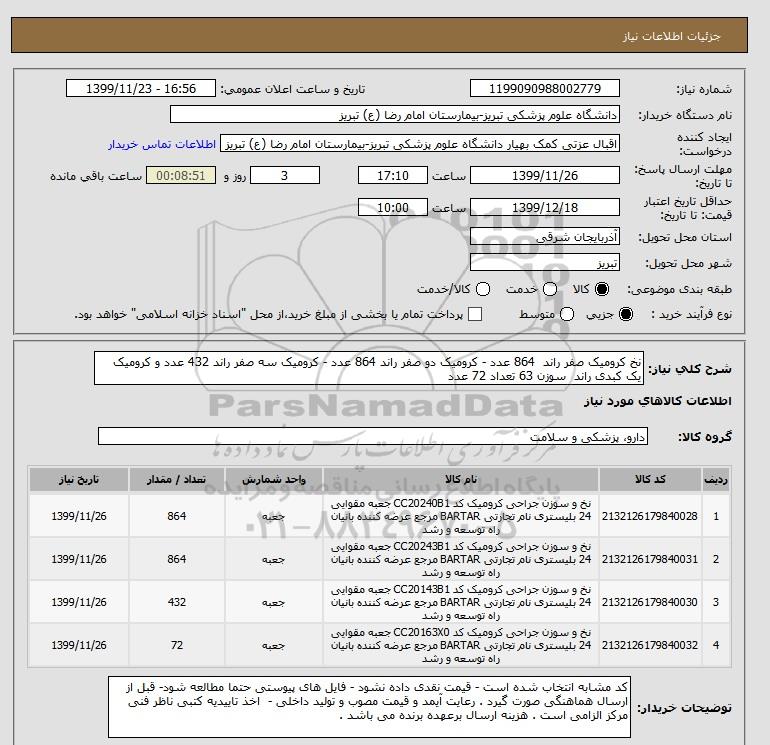
Task: Choose the جزیی purchase type radio
Action: pos(626,314)
